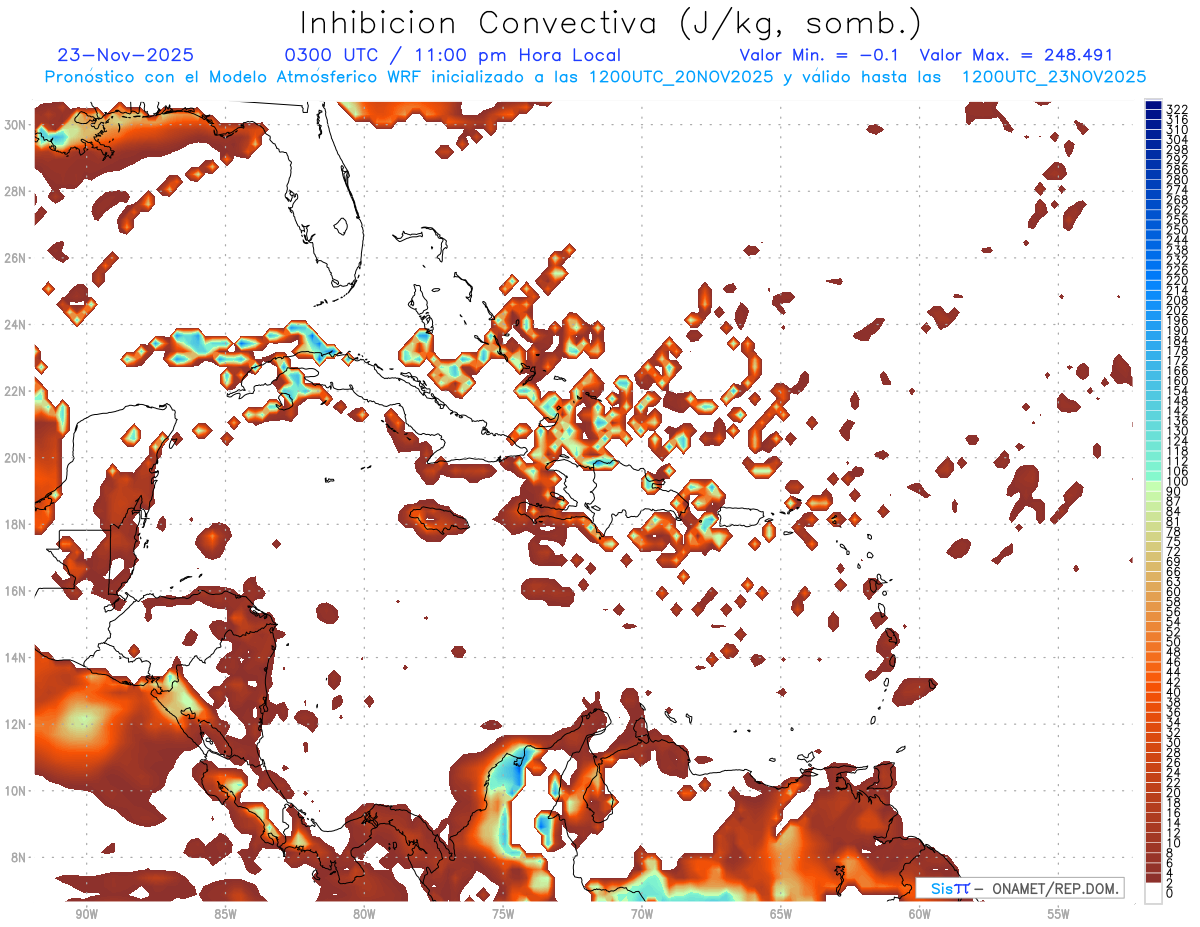Click the "Valor Max. = 248.491" readout
This screenshot has height=927, width=1200.
[x=1016, y=55]
